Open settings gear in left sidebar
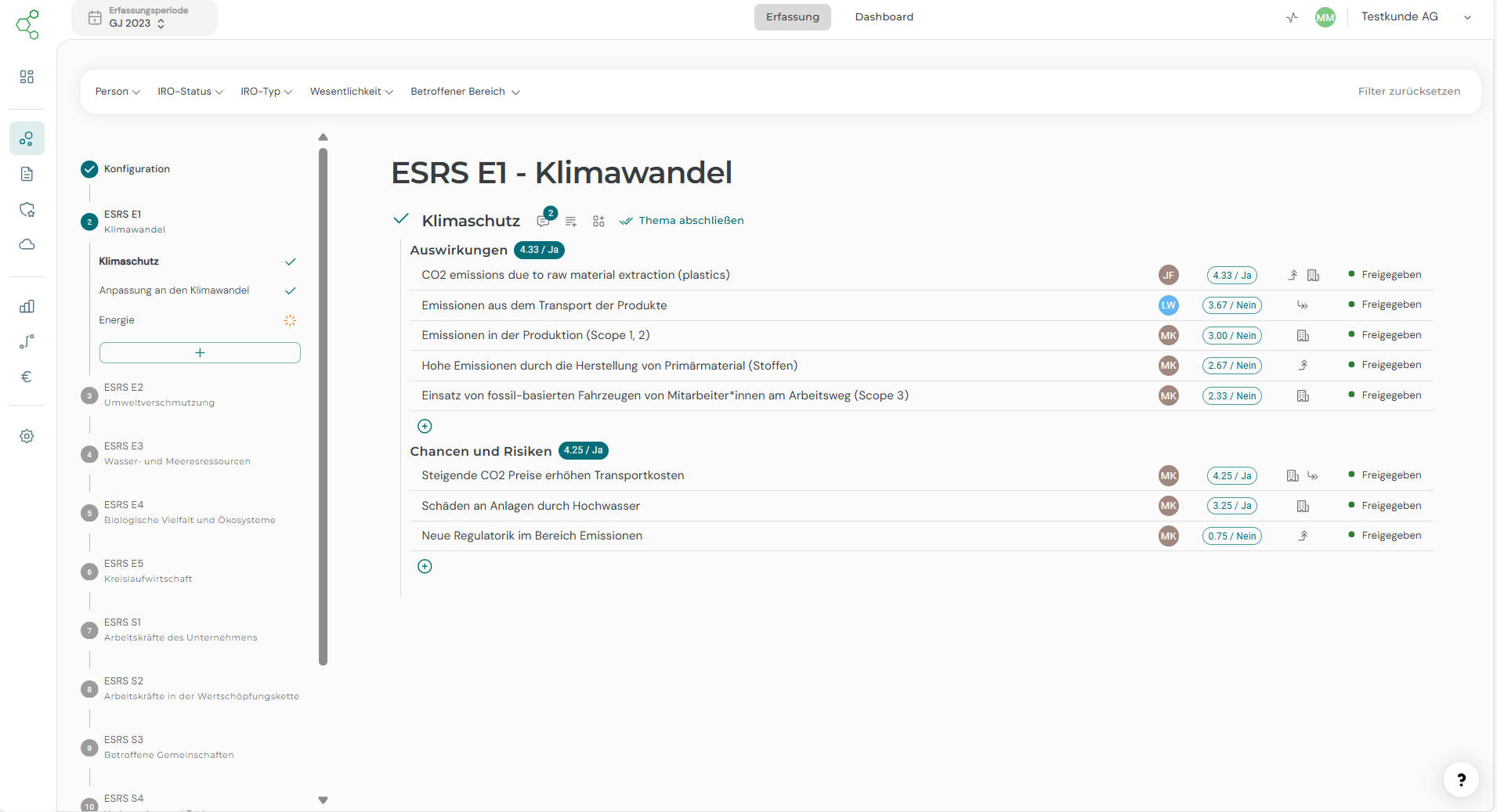1497x812 pixels. [27, 436]
